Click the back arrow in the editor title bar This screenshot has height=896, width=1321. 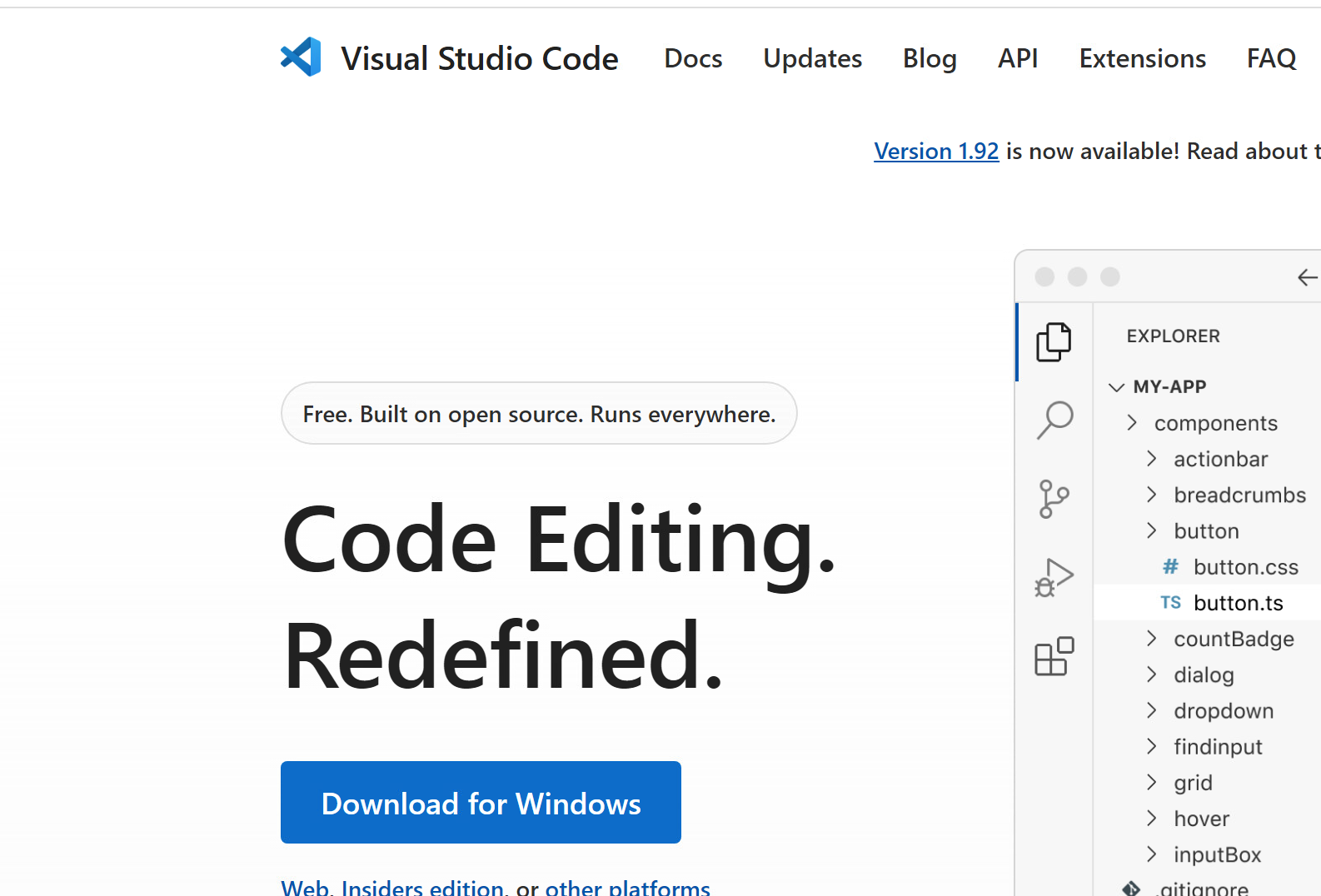point(1307,277)
